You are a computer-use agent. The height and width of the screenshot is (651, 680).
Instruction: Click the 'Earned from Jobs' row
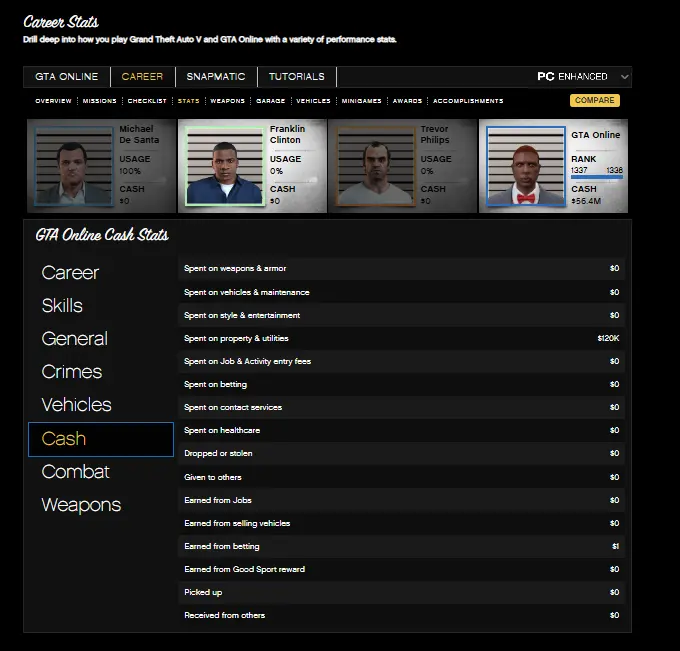point(401,500)
